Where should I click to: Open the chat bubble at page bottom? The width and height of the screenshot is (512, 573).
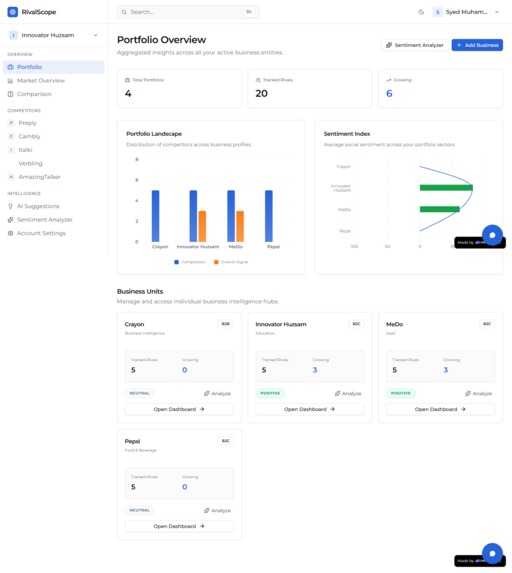[492, 553]
